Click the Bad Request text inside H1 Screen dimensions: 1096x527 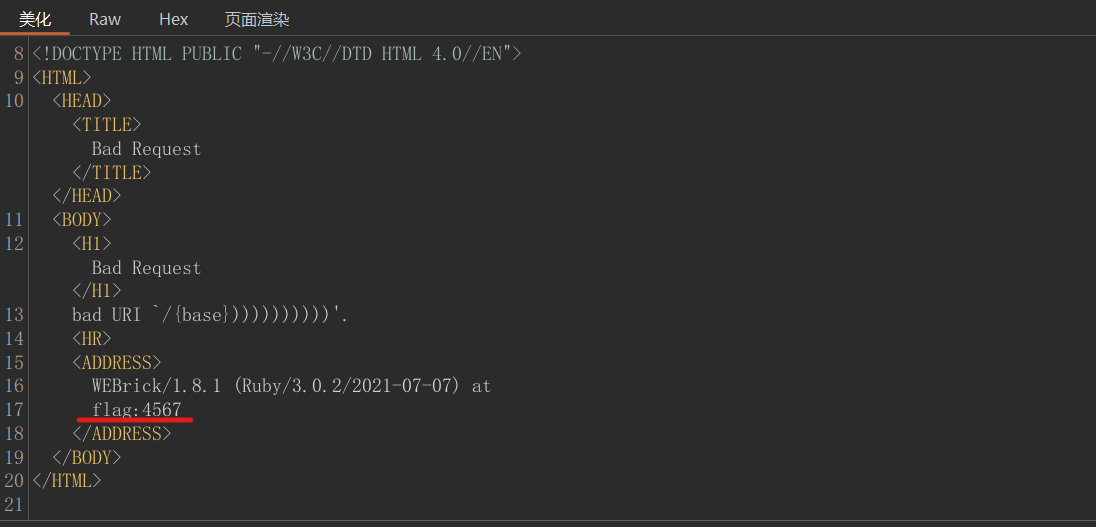146,268
